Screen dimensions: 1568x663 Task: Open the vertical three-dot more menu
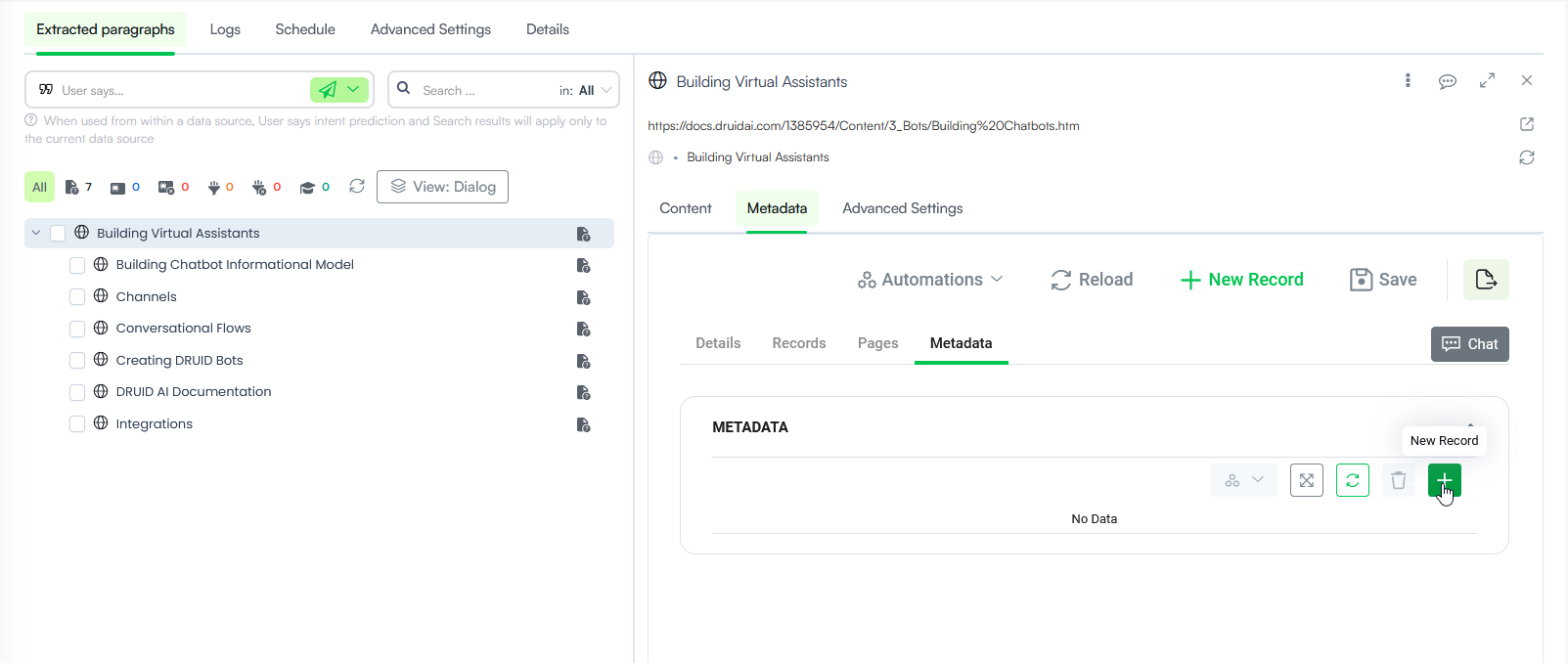(x=1408, y=80)
